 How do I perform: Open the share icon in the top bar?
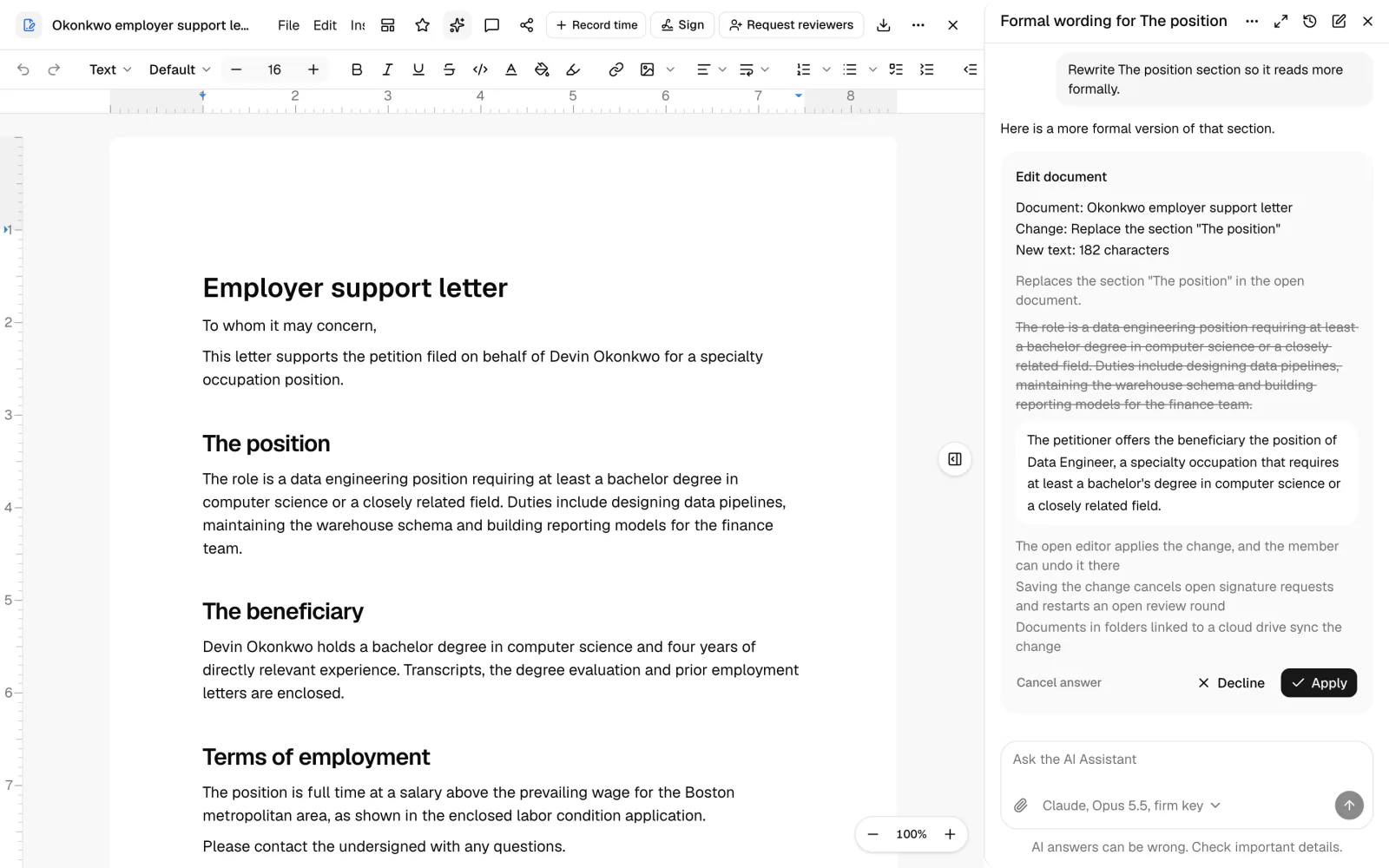click(527, 25)
